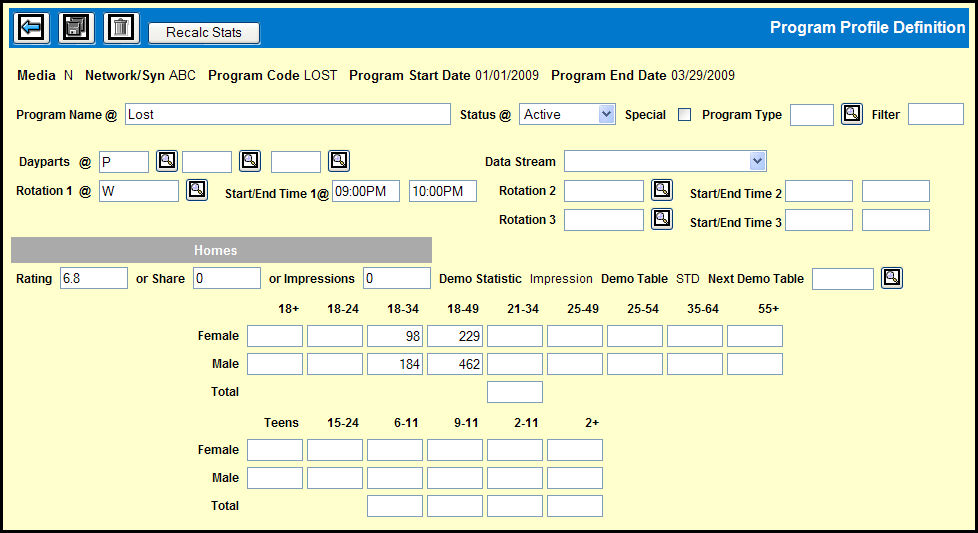
Task: Click the Female 35-64 field
Action: [694, 336]
